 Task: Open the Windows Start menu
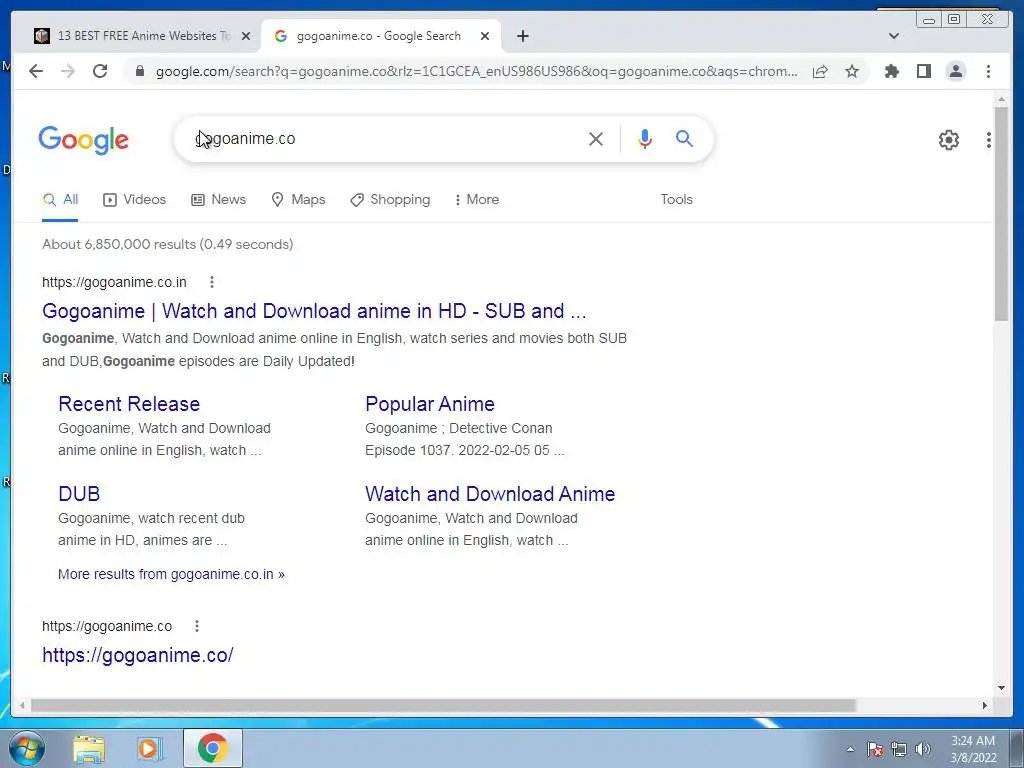[27, 748]
